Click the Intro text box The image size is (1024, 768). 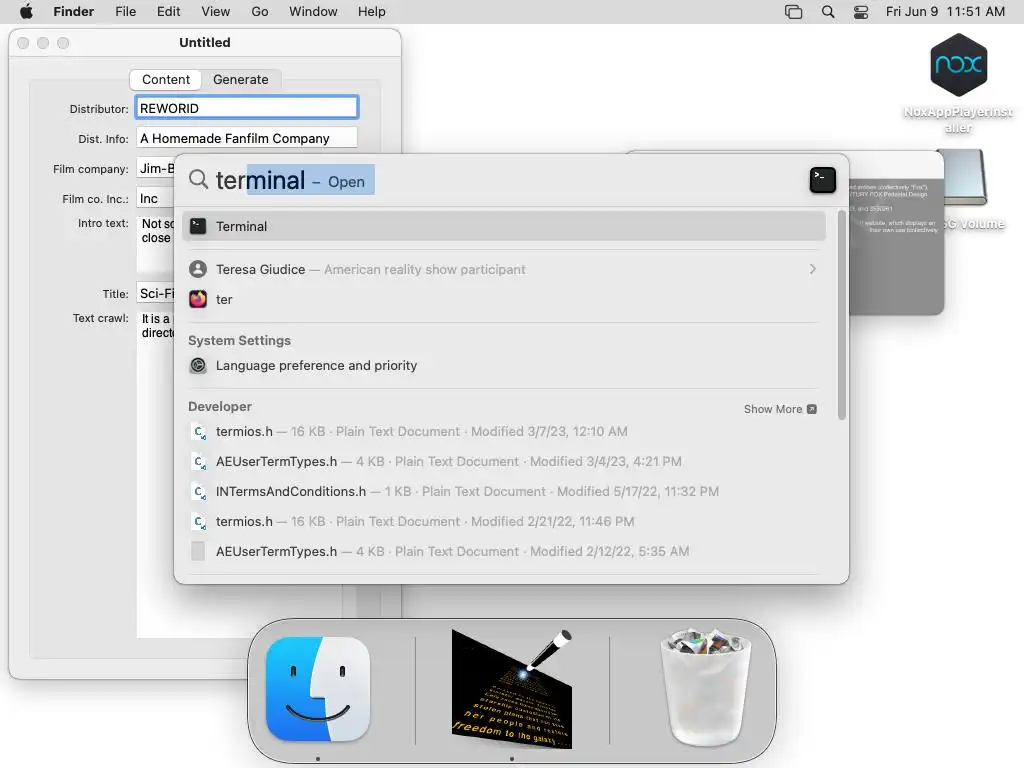155,245
